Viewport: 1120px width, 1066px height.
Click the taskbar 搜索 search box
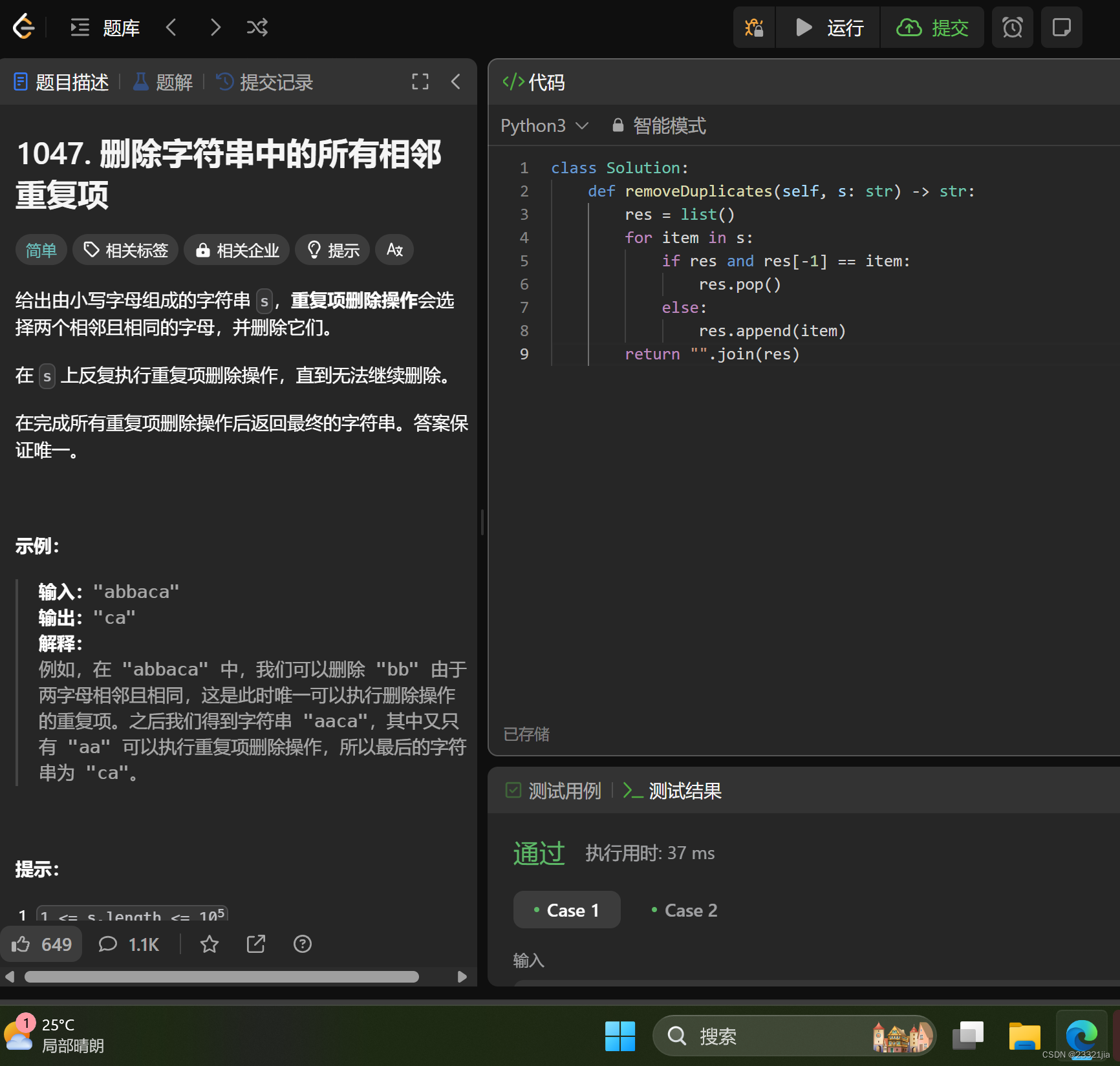795,1036
